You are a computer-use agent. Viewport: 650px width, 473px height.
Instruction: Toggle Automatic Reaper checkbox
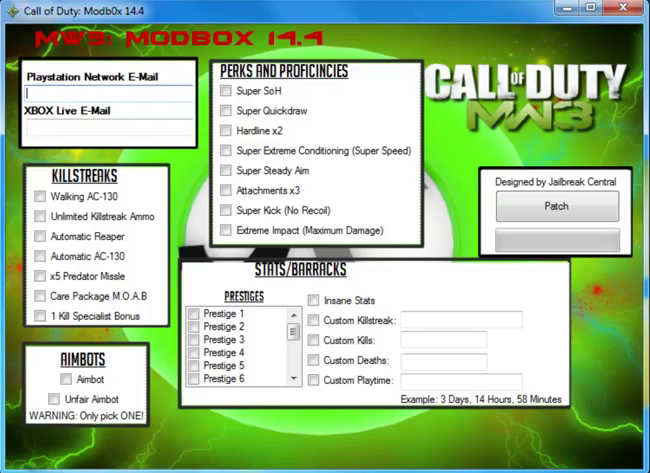point(40,236)
